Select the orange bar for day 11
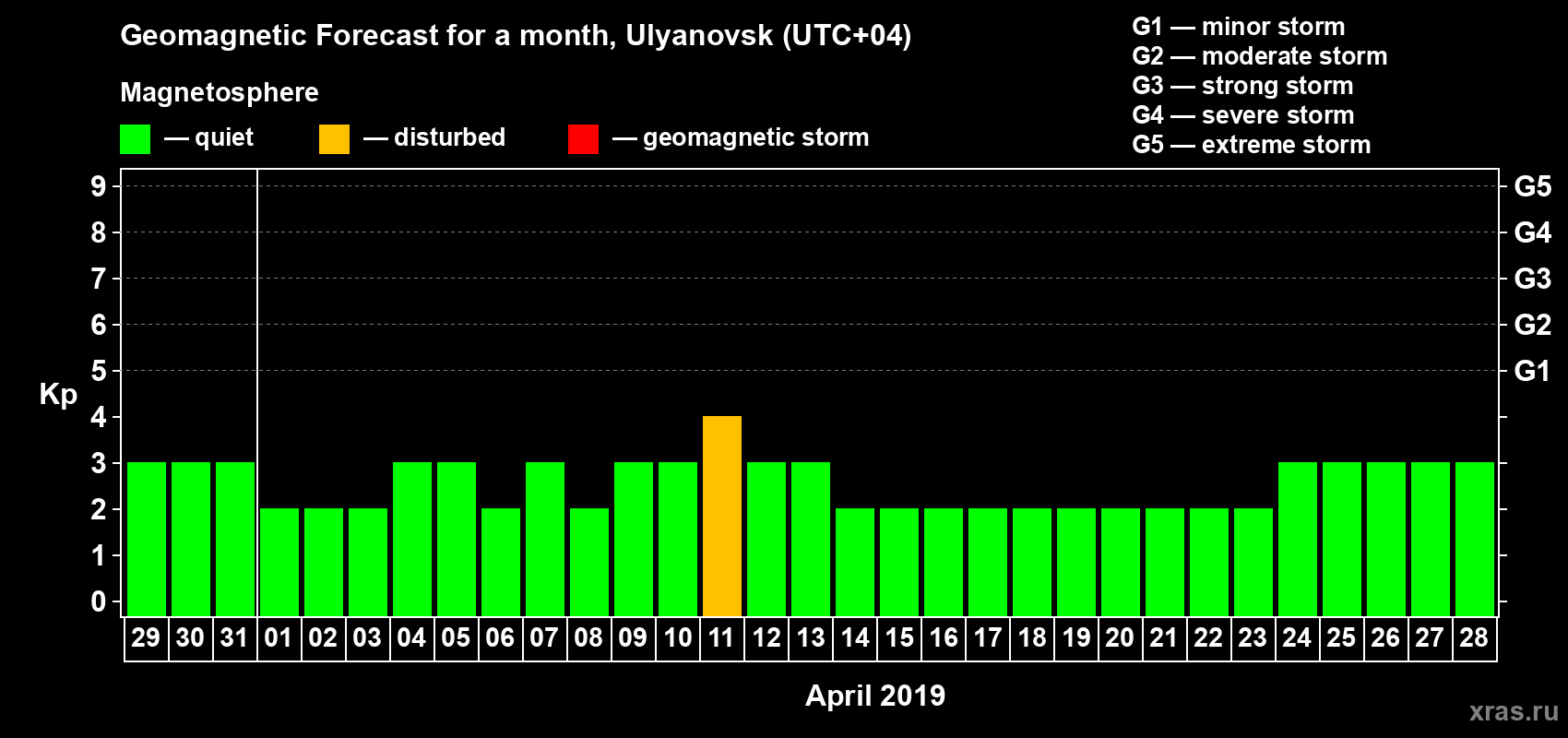Screen dimensions: 1568x738 [722, 516]
